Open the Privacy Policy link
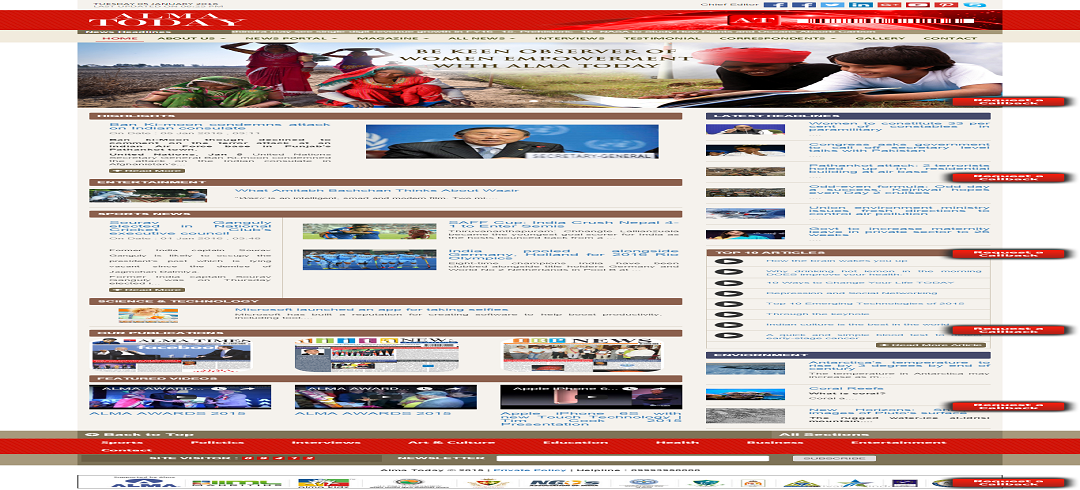This screenshot has width=1080, height=490. coord(530,470)
